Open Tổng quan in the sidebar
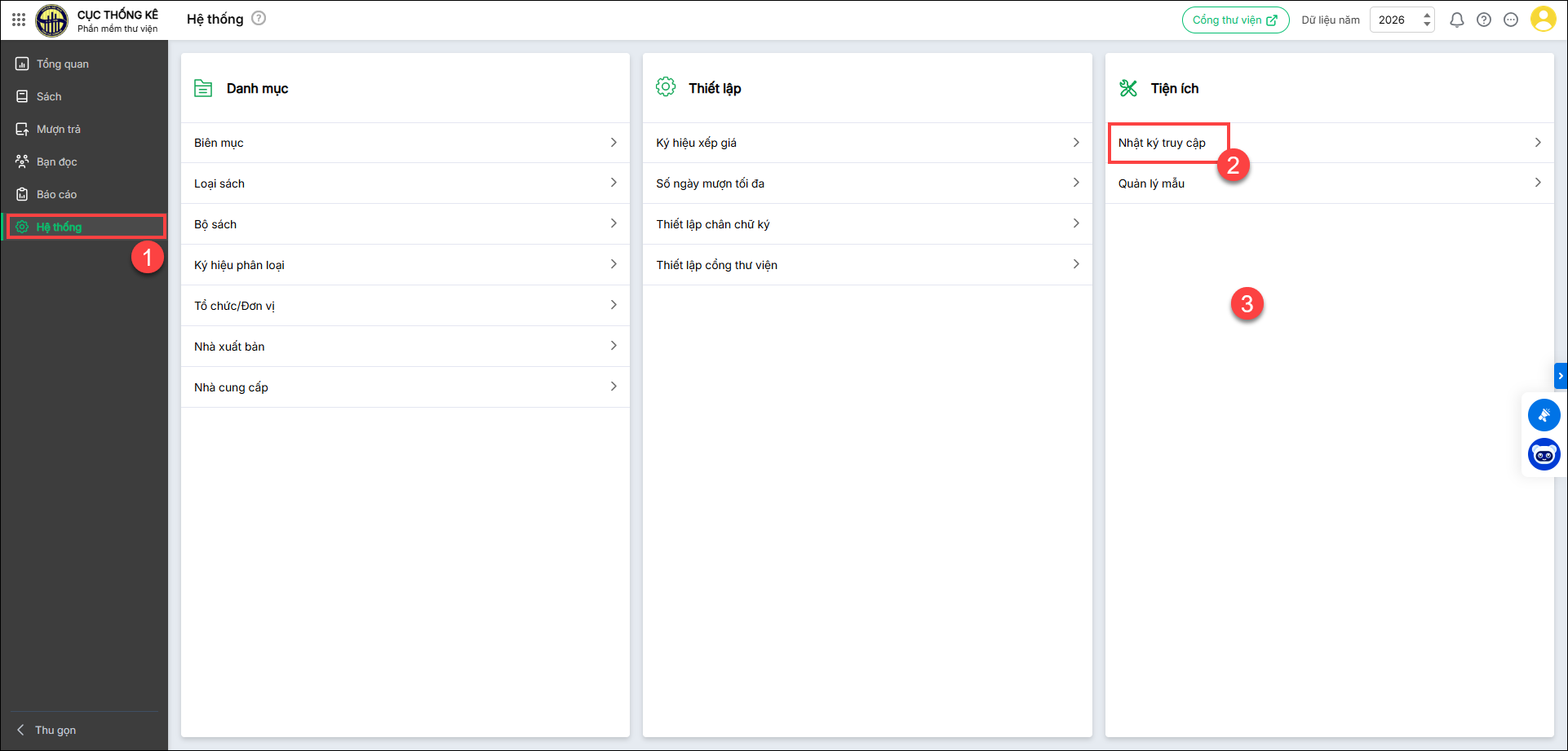1568x751 pixels. pyautogui.click(x=62, y=64)
